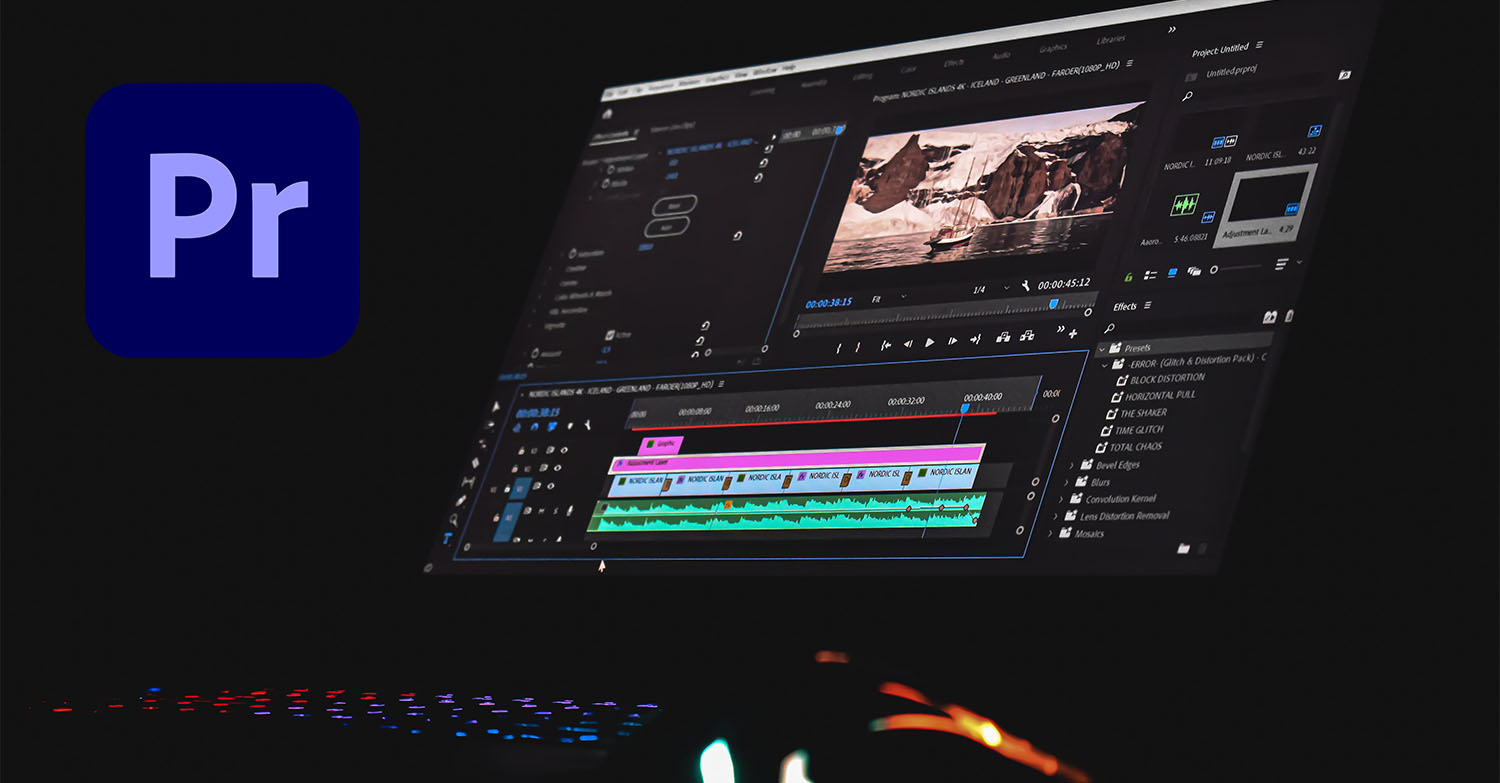This screenshot has width=1500, height=783.
Task: Expand Lens Distortion Removal folder
Action: (x=1056, y=516)
